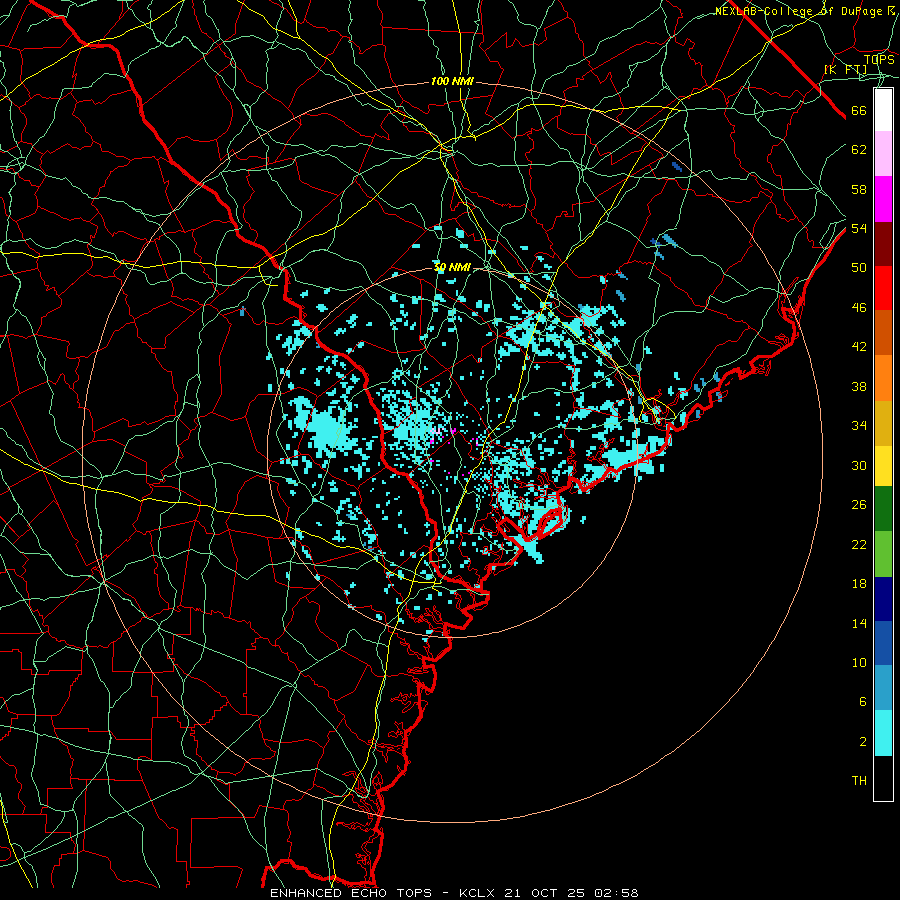Image resolution: width=900 pixels, height=900 pixels.
Task: Choose the cyan legend color swatch
Action: [x=883, y=733]
